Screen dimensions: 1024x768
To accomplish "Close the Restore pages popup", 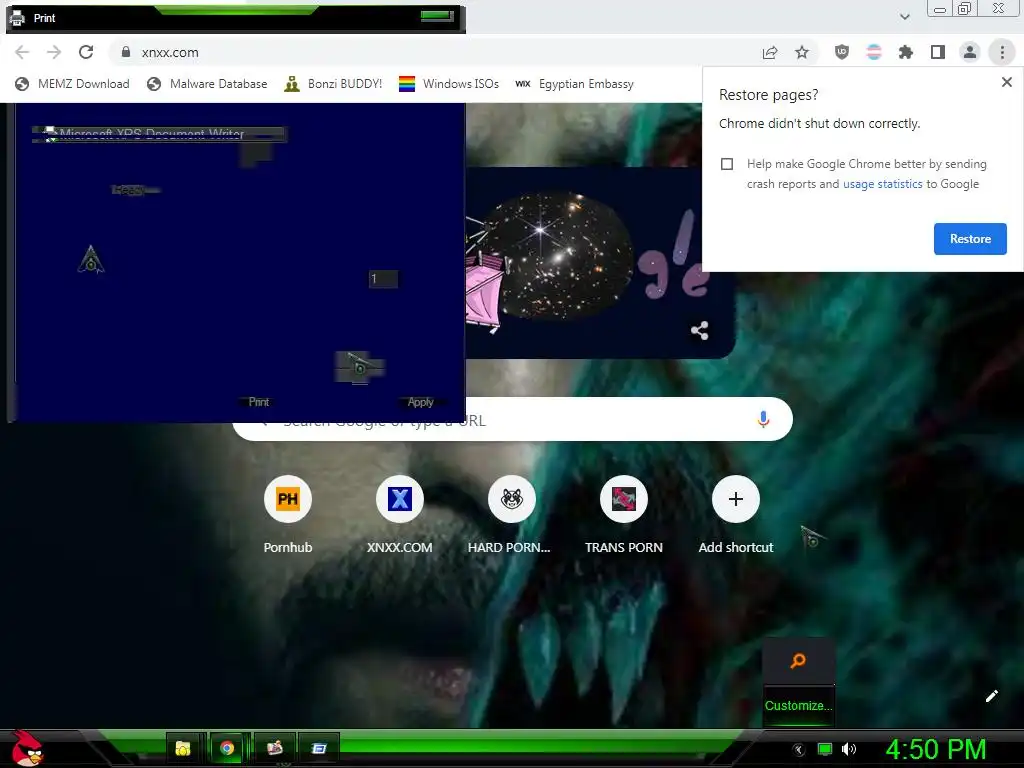I will point(1006,82).
